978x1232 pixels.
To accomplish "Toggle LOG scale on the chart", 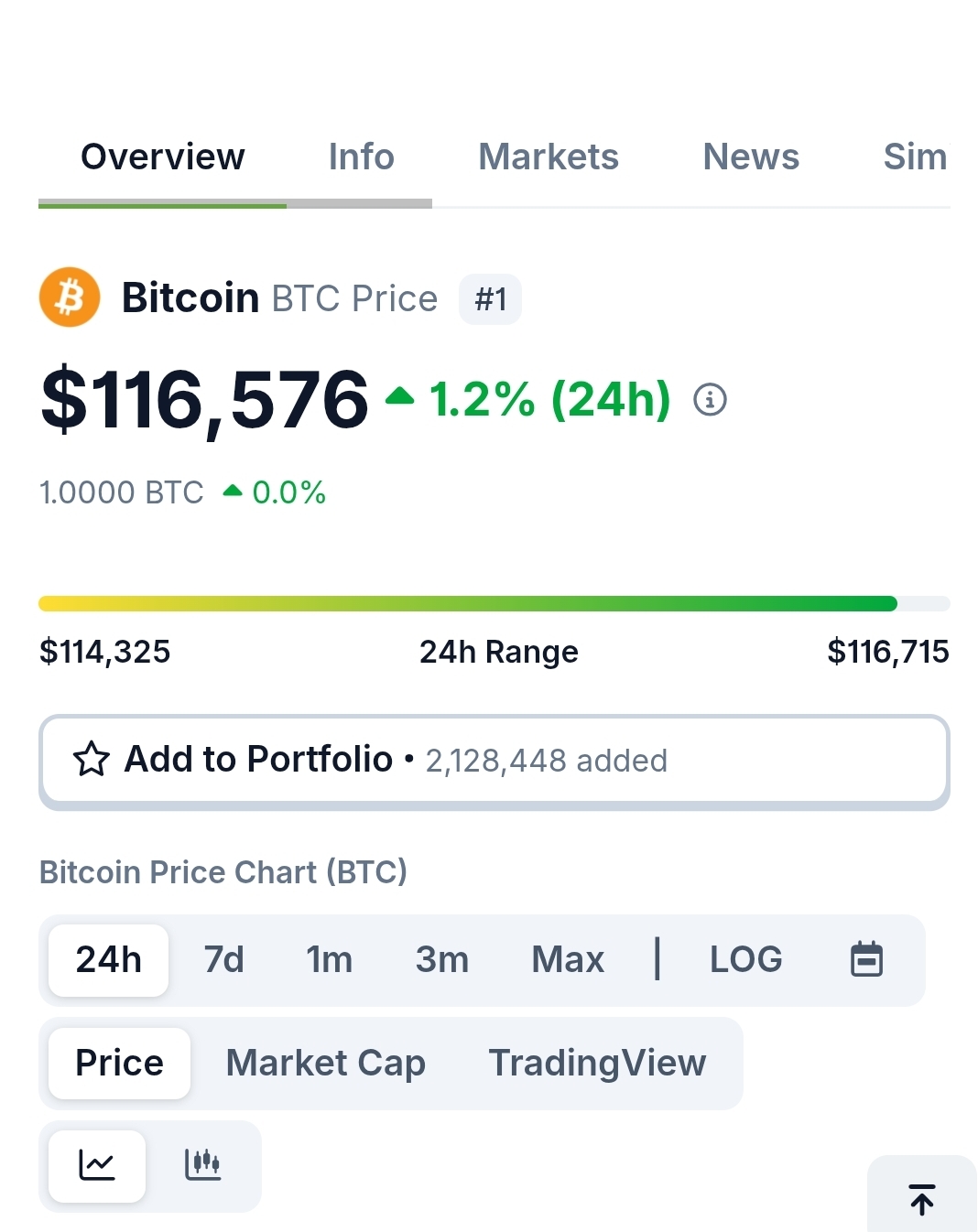I will [745, 959].
